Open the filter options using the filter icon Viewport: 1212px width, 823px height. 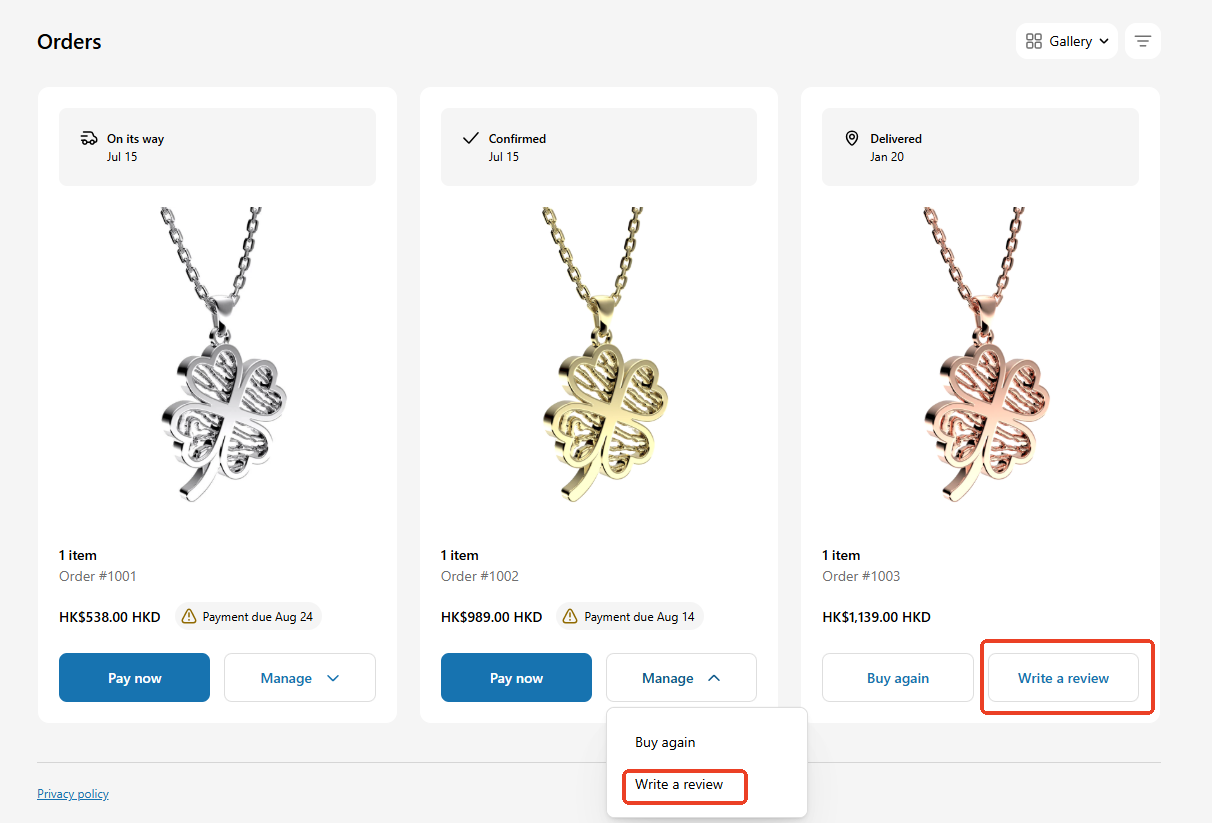click(1142, 41)
